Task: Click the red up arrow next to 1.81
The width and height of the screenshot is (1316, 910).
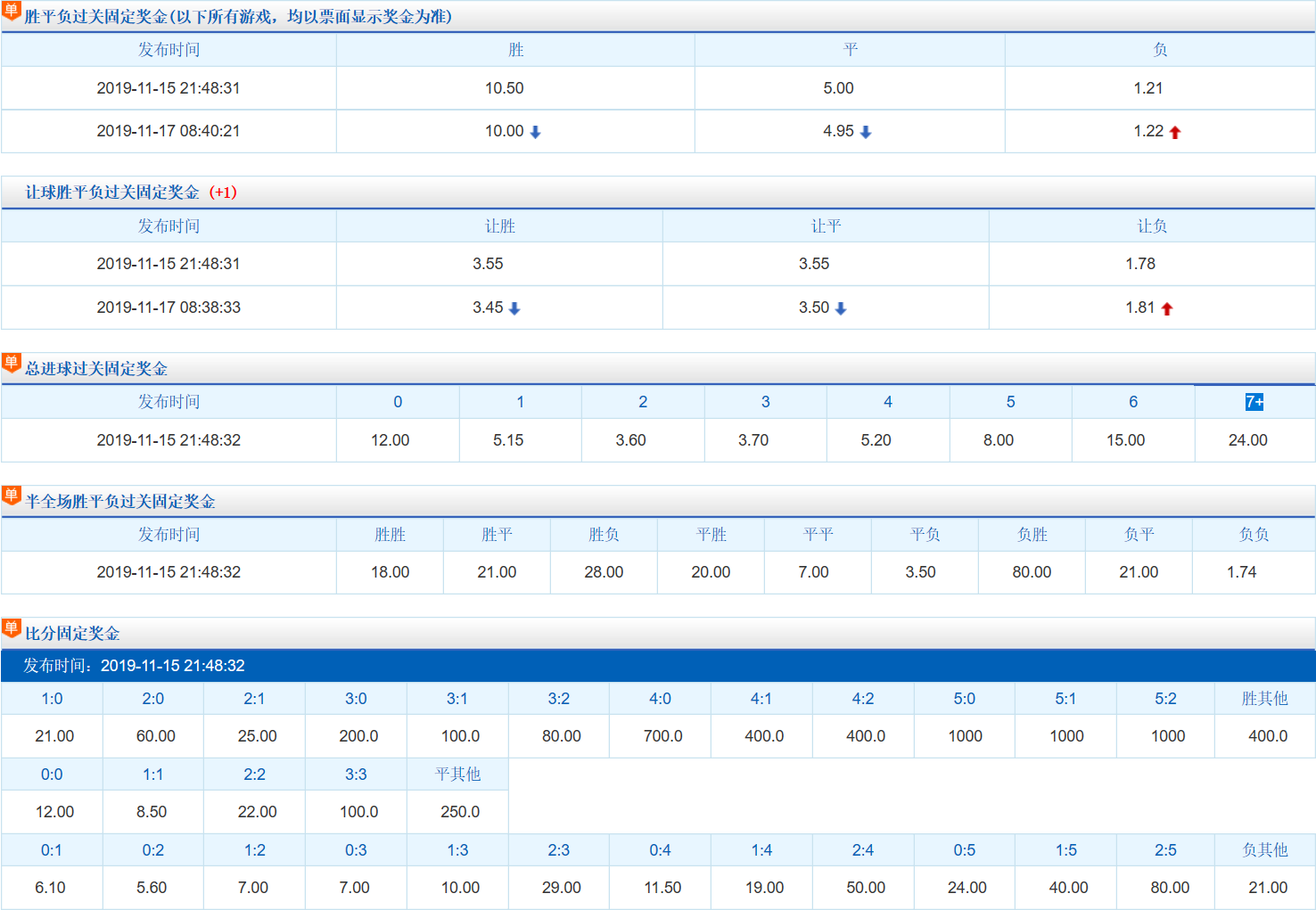Action: [x=1167, y=308]
